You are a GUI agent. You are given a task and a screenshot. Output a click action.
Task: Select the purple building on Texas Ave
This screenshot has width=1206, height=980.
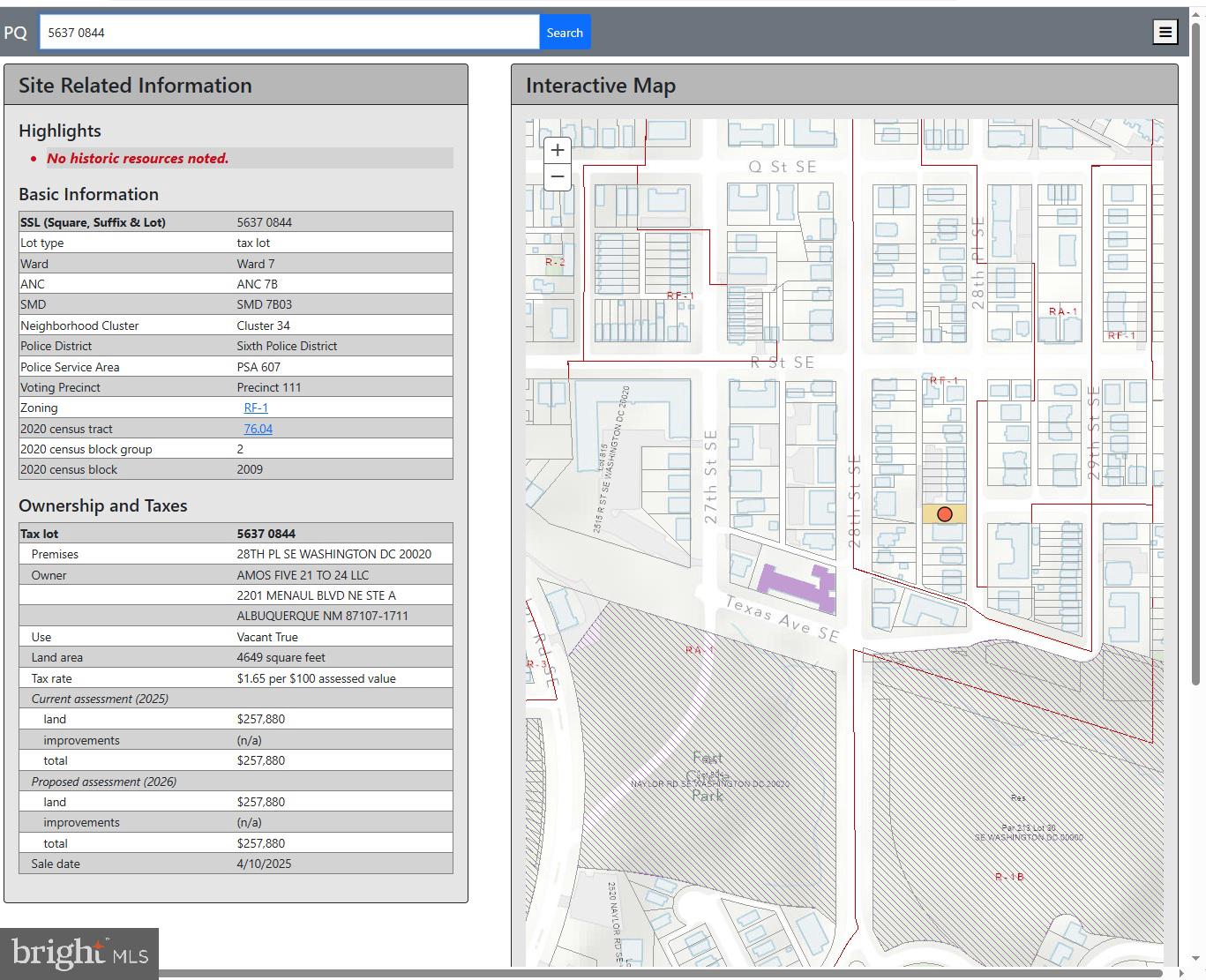click(x=794, y=584)
